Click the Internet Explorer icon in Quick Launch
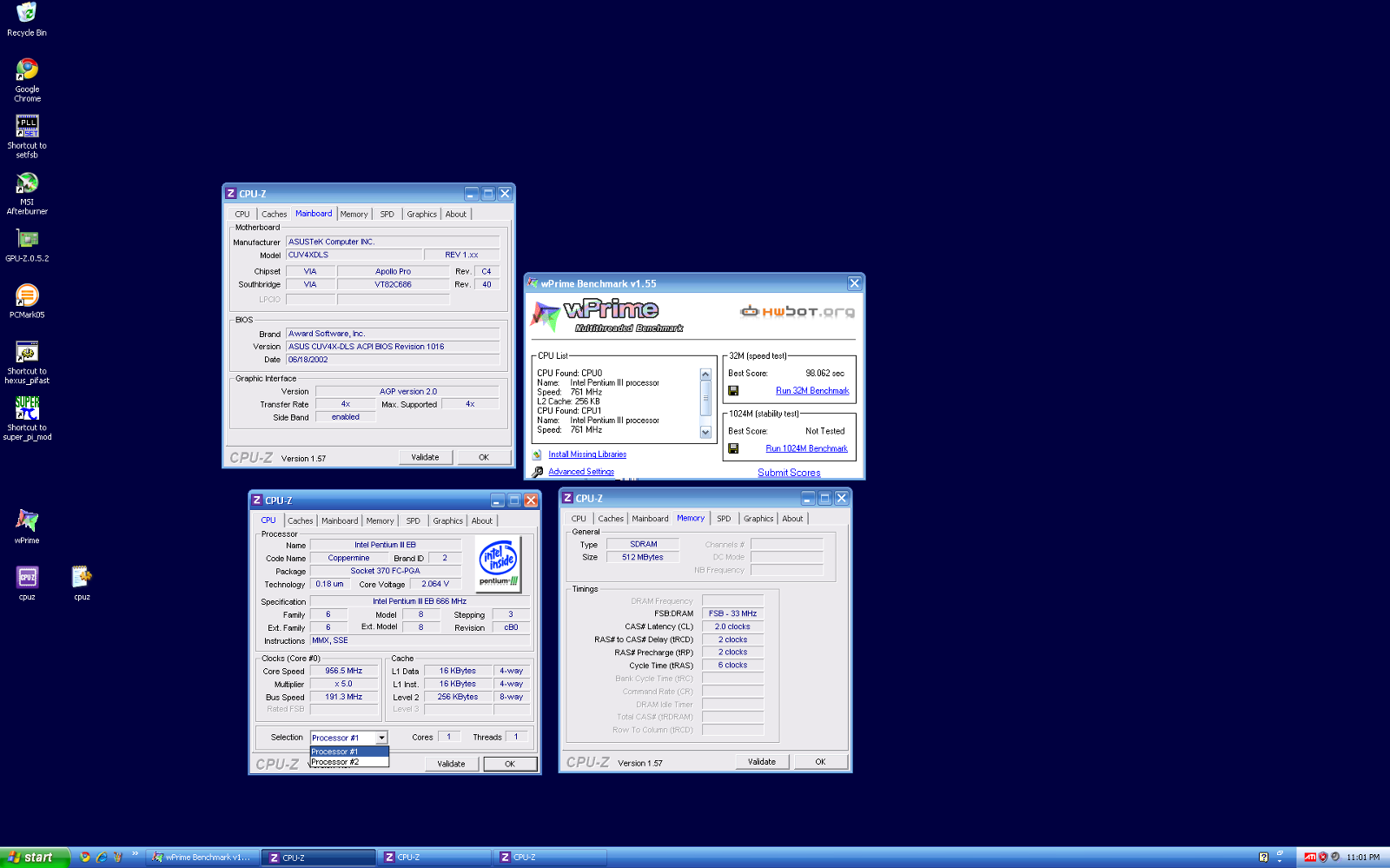Viewport: 1390px width, 868px height. (102, 857)
